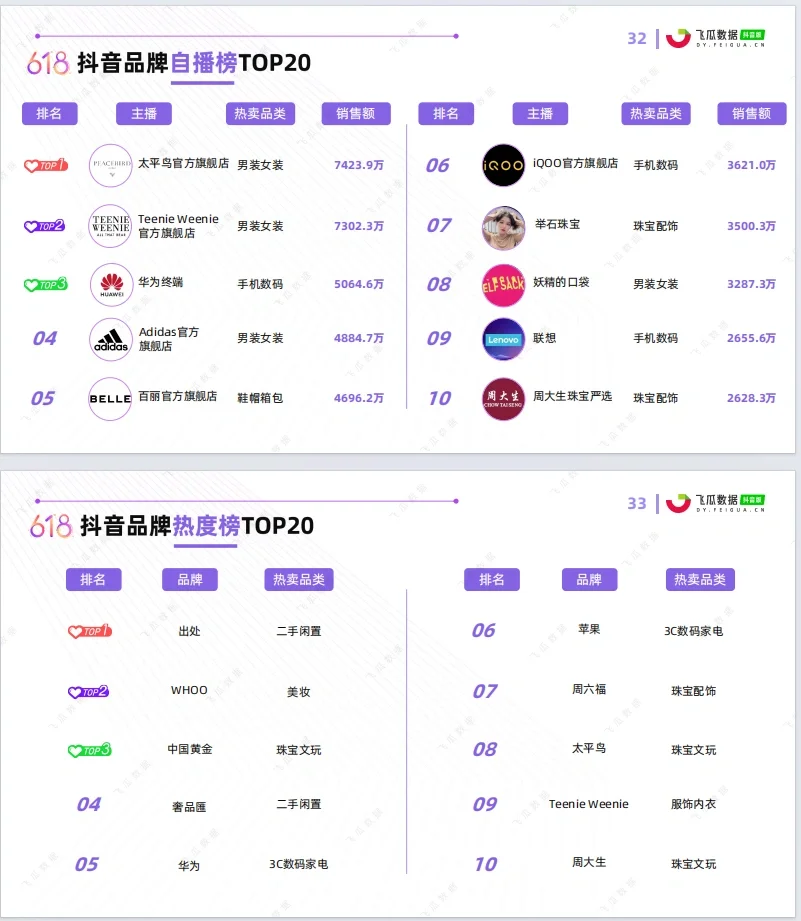
Task: Select 华为终端 anchor name
Action: (160, 282)
